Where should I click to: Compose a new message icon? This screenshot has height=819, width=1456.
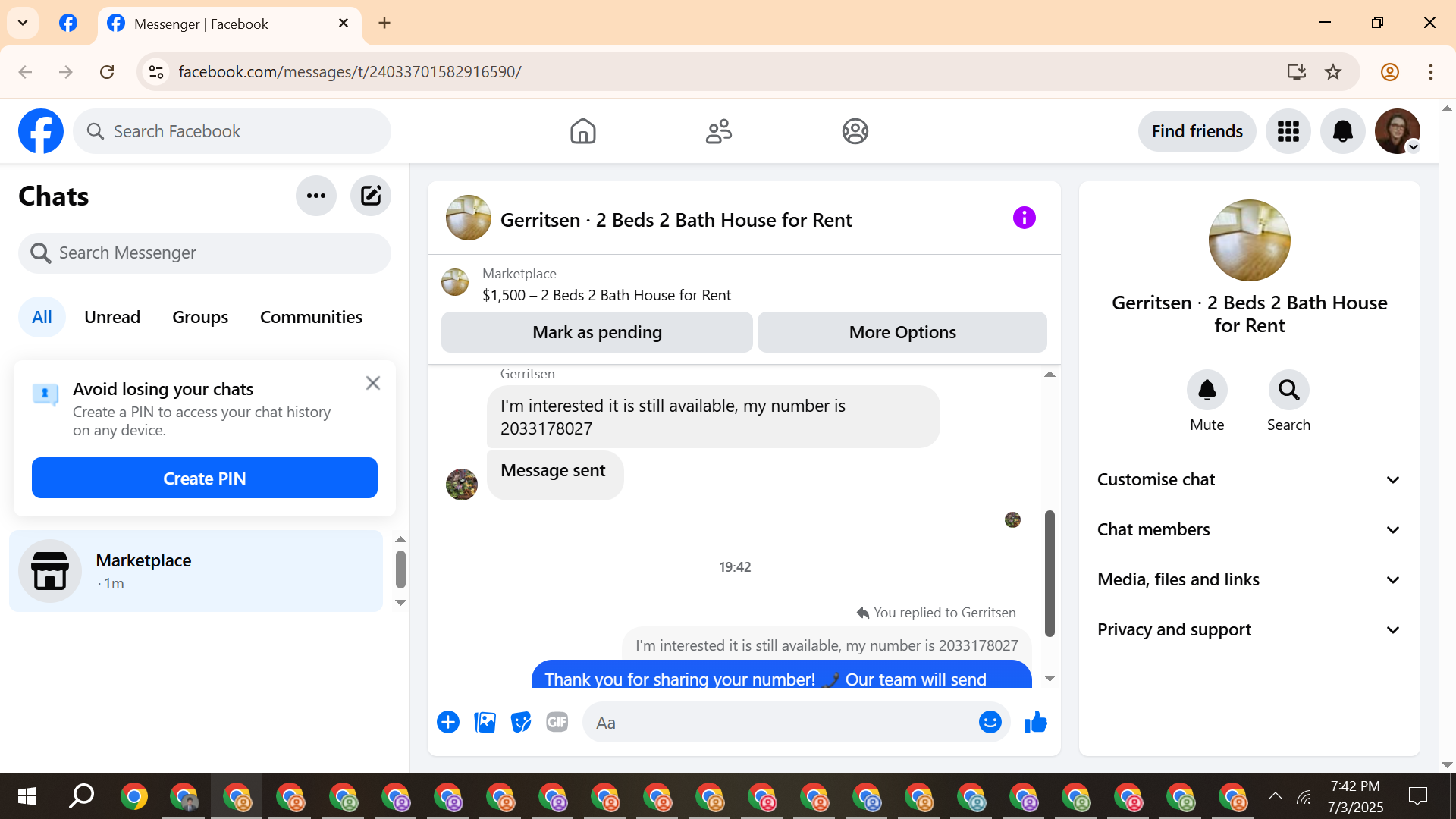coord(370,196)
